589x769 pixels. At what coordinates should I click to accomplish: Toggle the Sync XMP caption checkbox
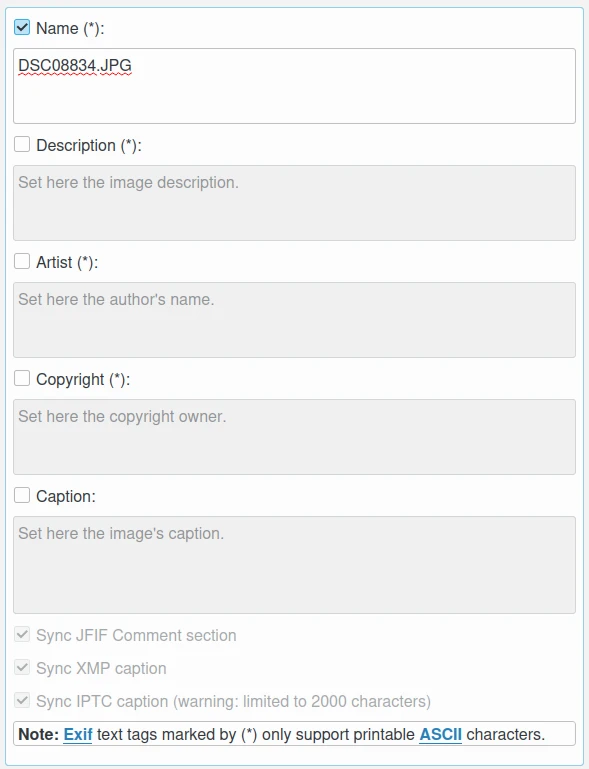22,667
